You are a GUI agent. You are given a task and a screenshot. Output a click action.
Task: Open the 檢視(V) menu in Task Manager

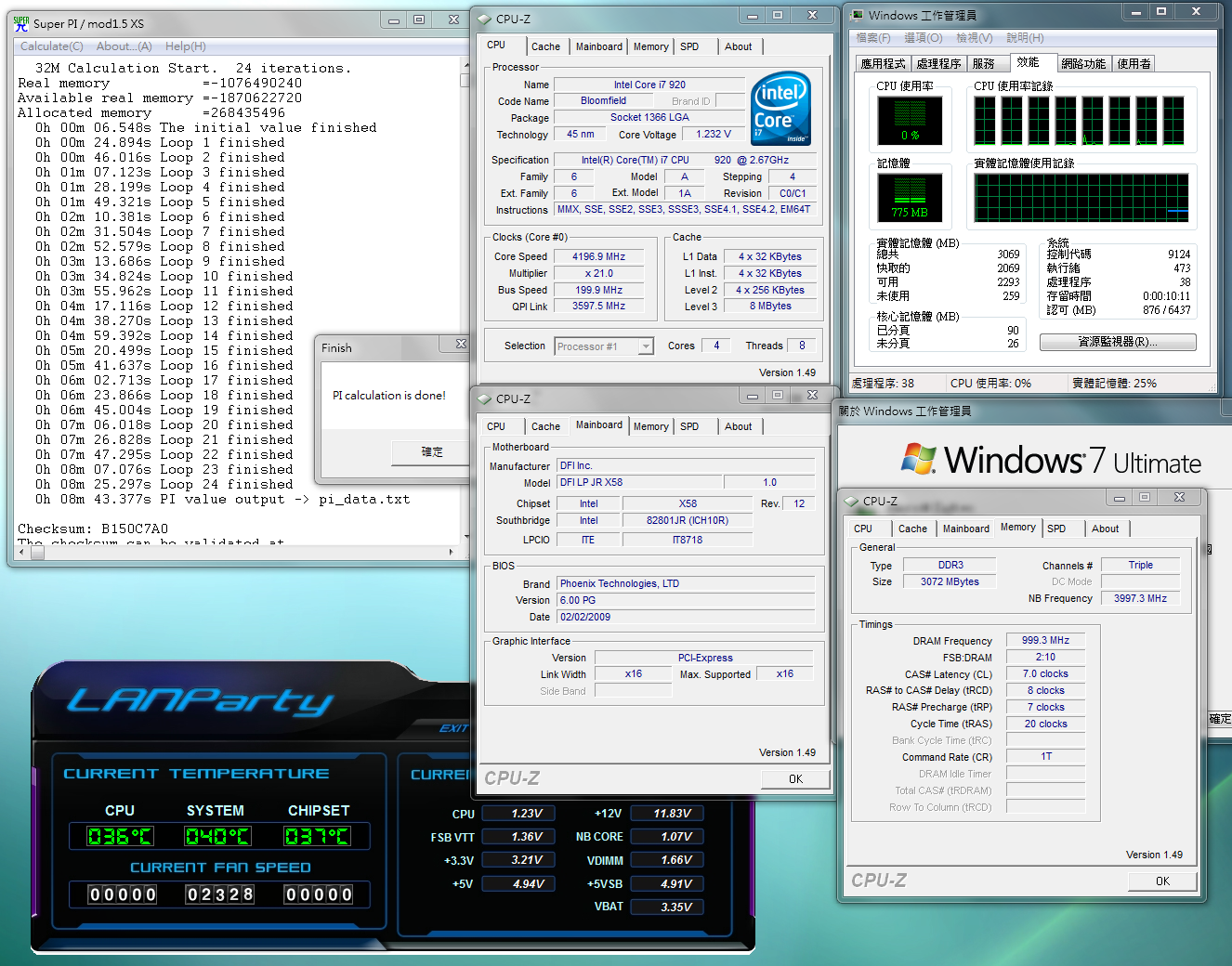click(x=975, y=38)
